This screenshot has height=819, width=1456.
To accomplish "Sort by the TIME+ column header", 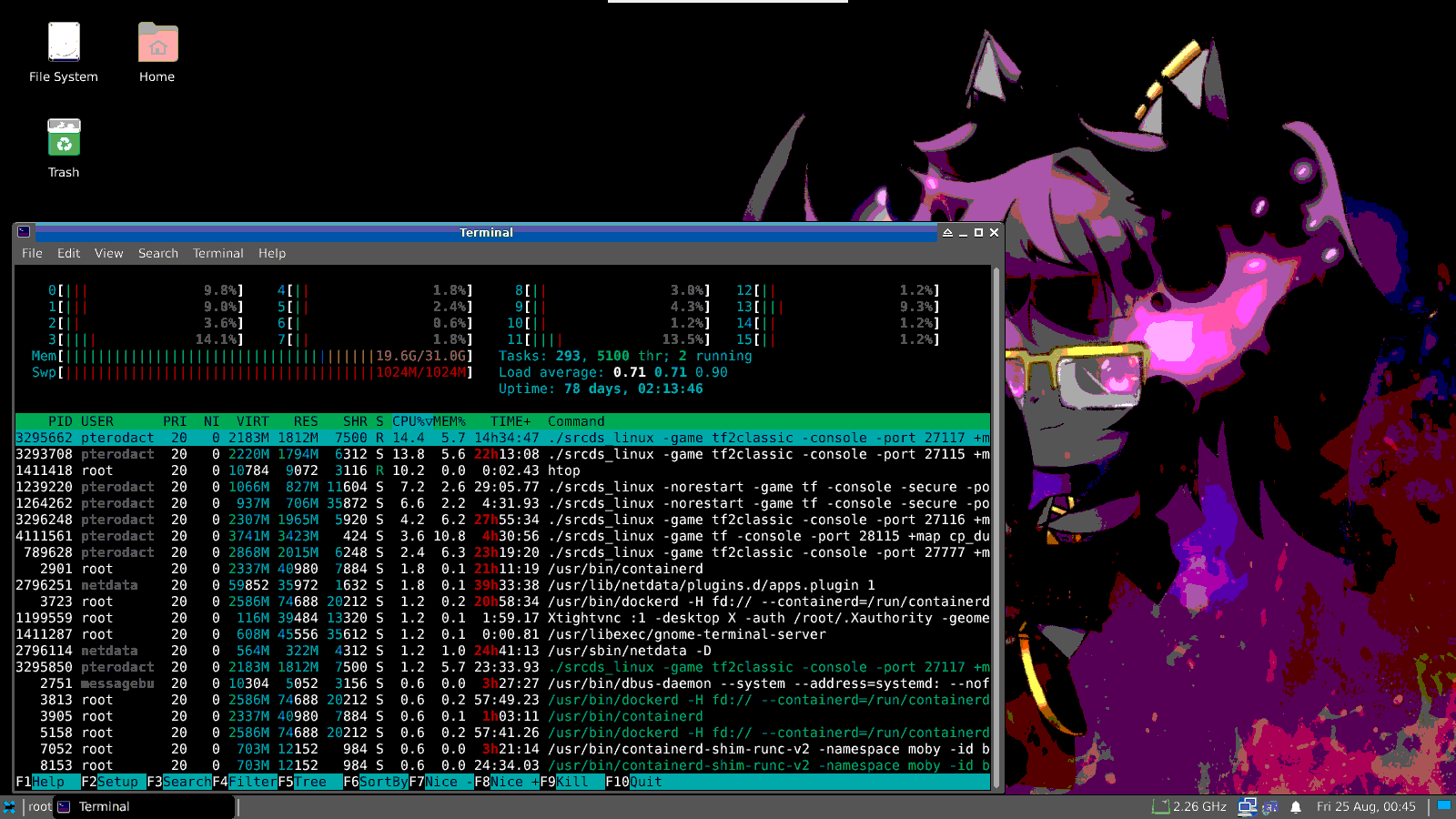I will (511, 421).
